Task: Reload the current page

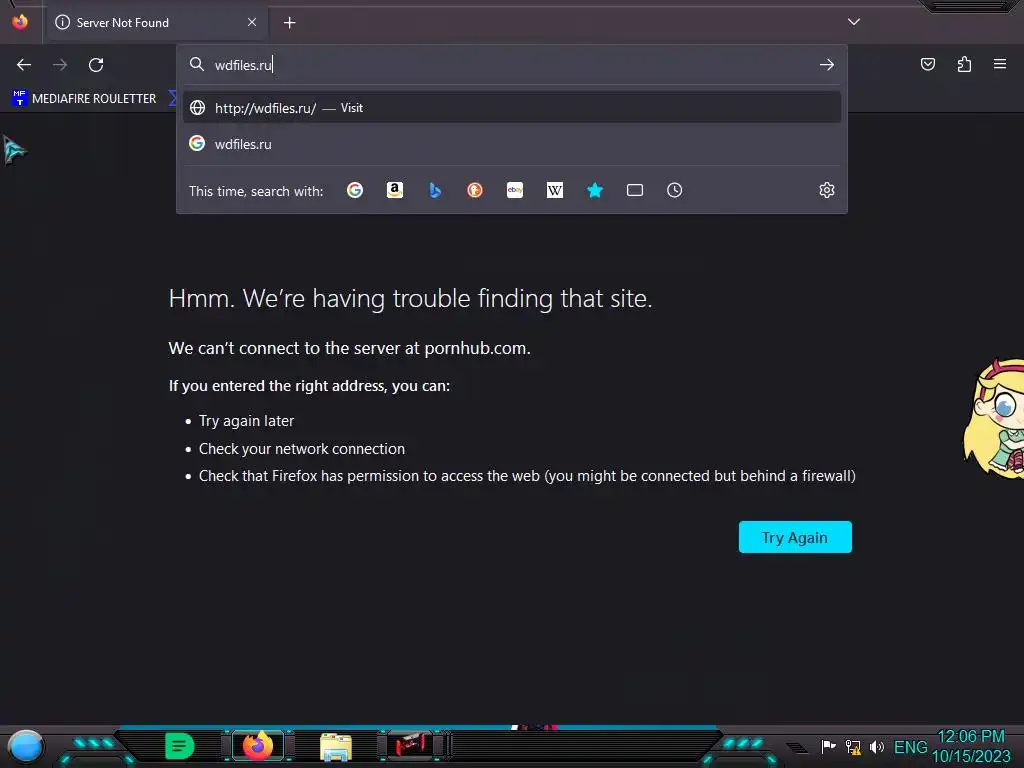Action: 96,65
